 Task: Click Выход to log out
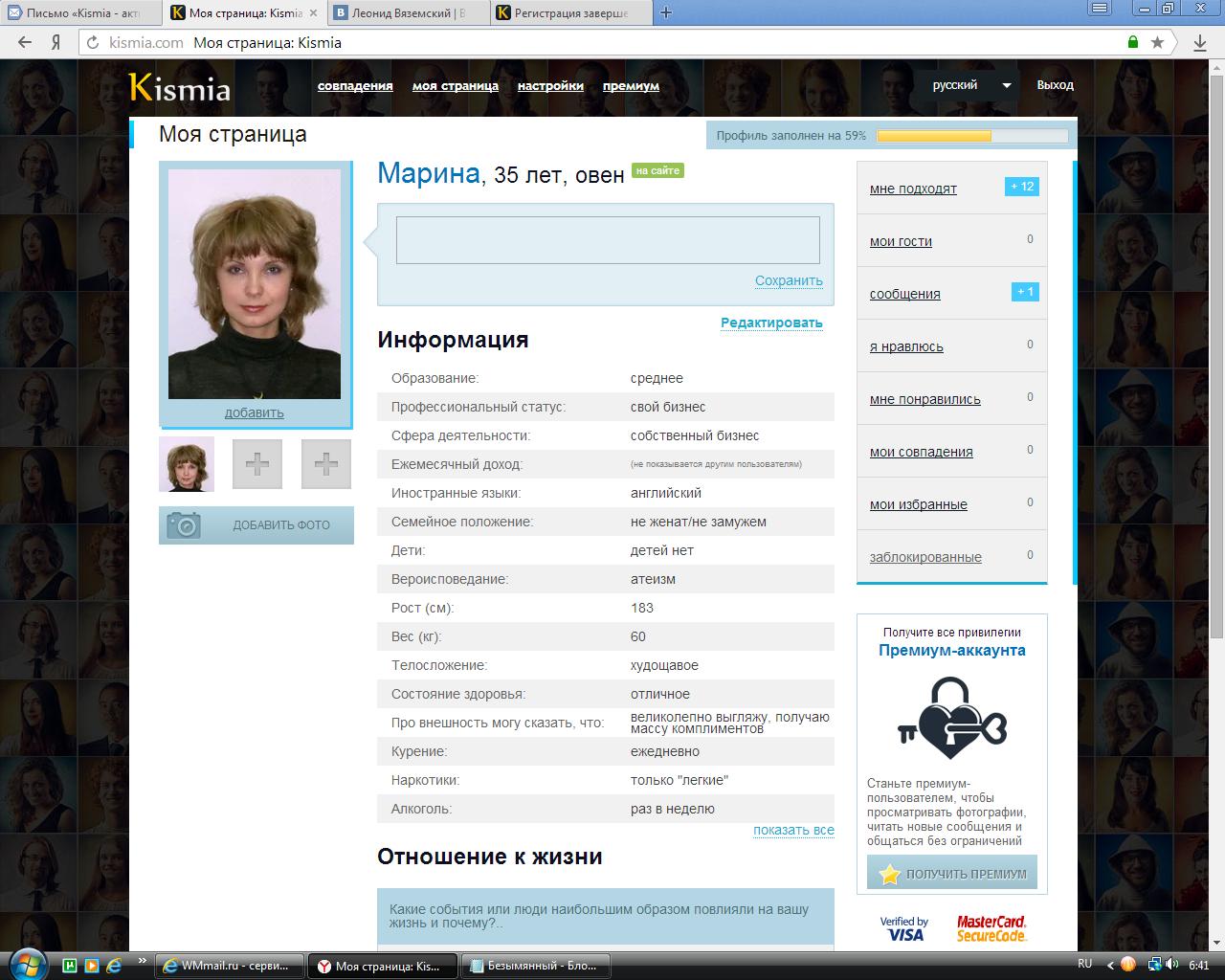[x=1055, y=85]
